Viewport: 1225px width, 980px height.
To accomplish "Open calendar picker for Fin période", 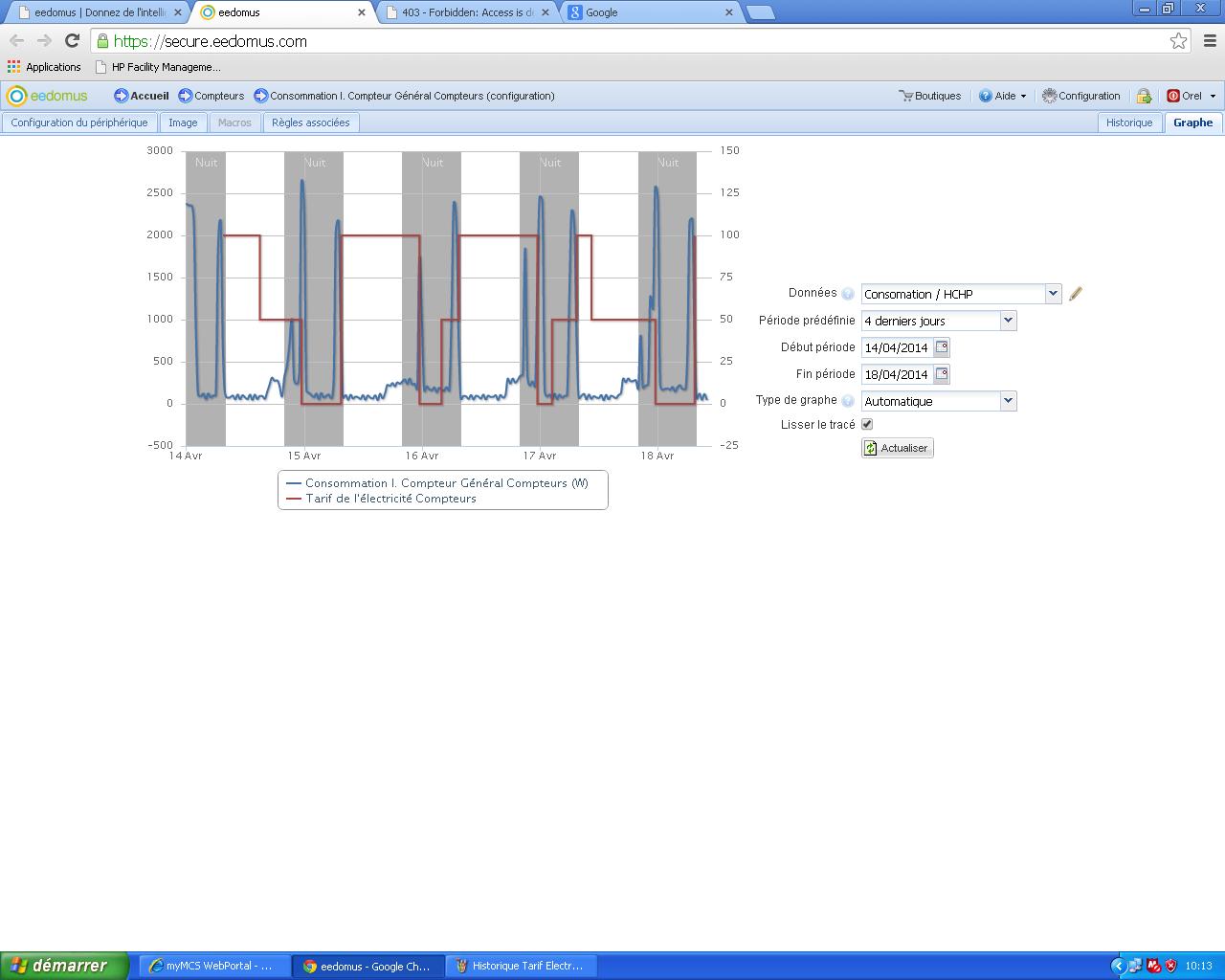I will [942, 374].
